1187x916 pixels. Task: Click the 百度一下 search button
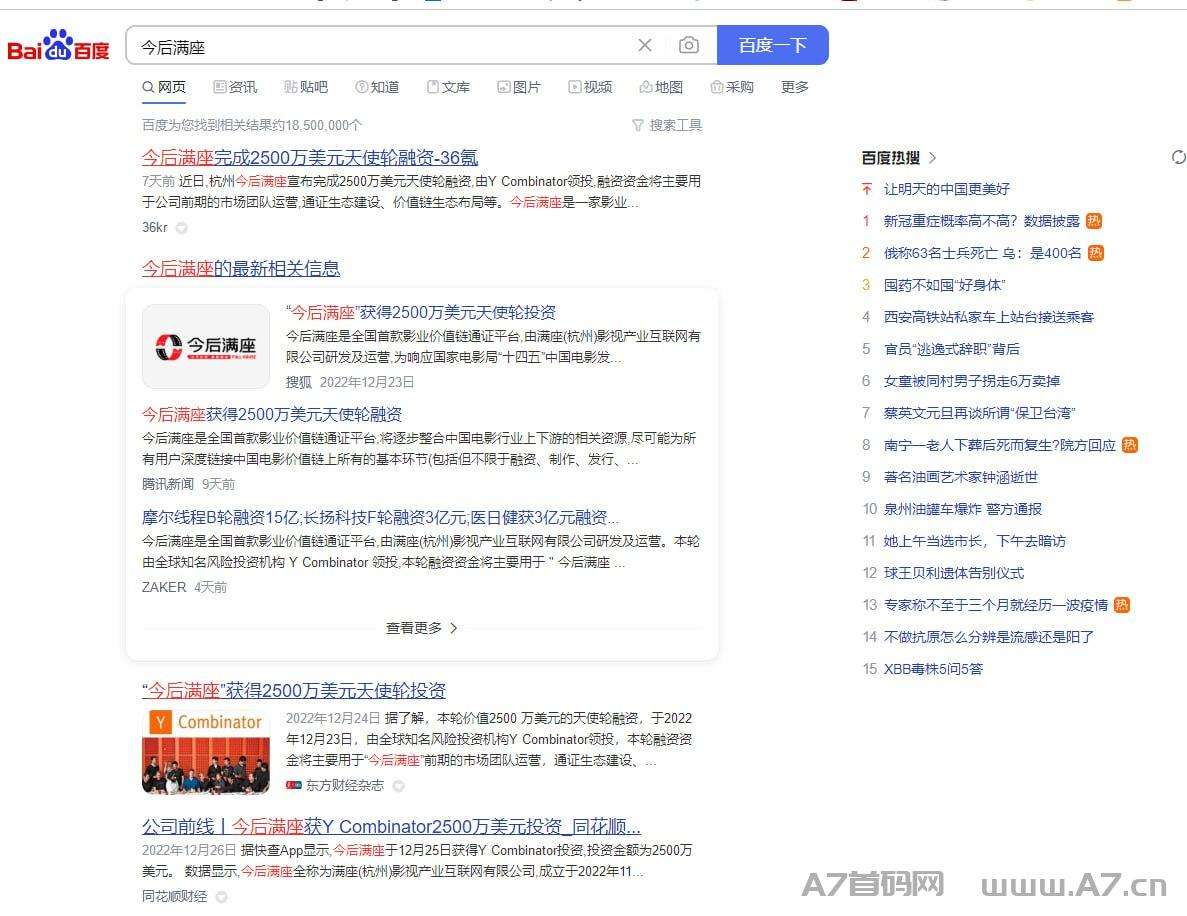[772, 45]
